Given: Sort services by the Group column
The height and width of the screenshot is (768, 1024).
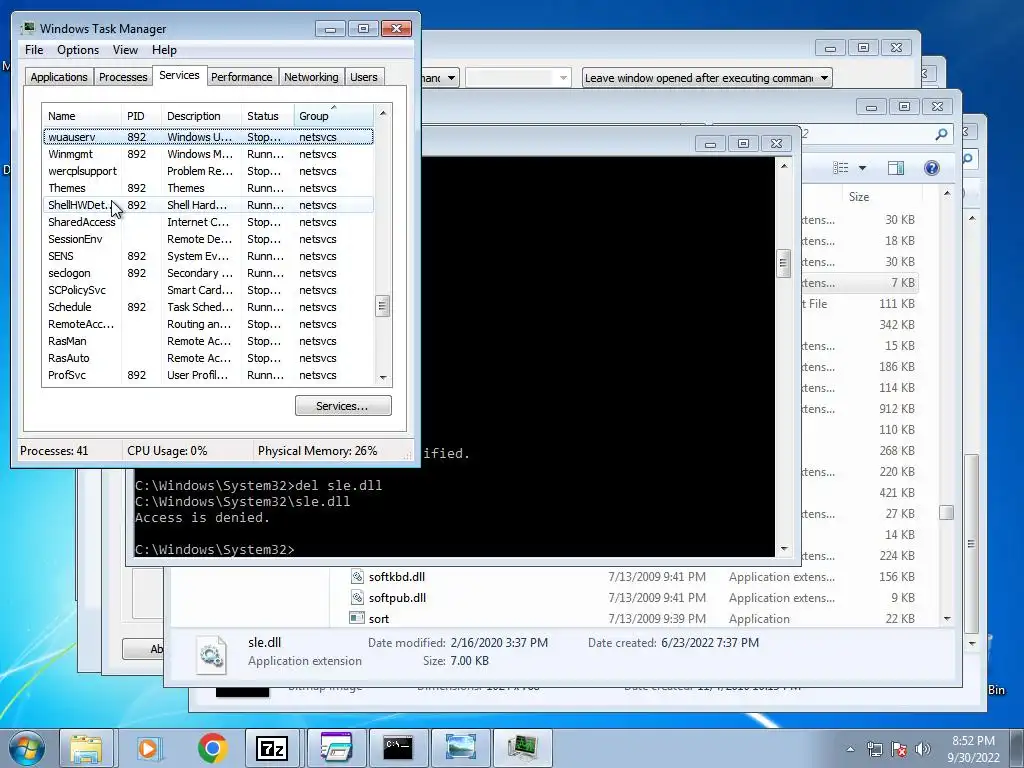Looking at the screenshot, I should click(333, 116).
